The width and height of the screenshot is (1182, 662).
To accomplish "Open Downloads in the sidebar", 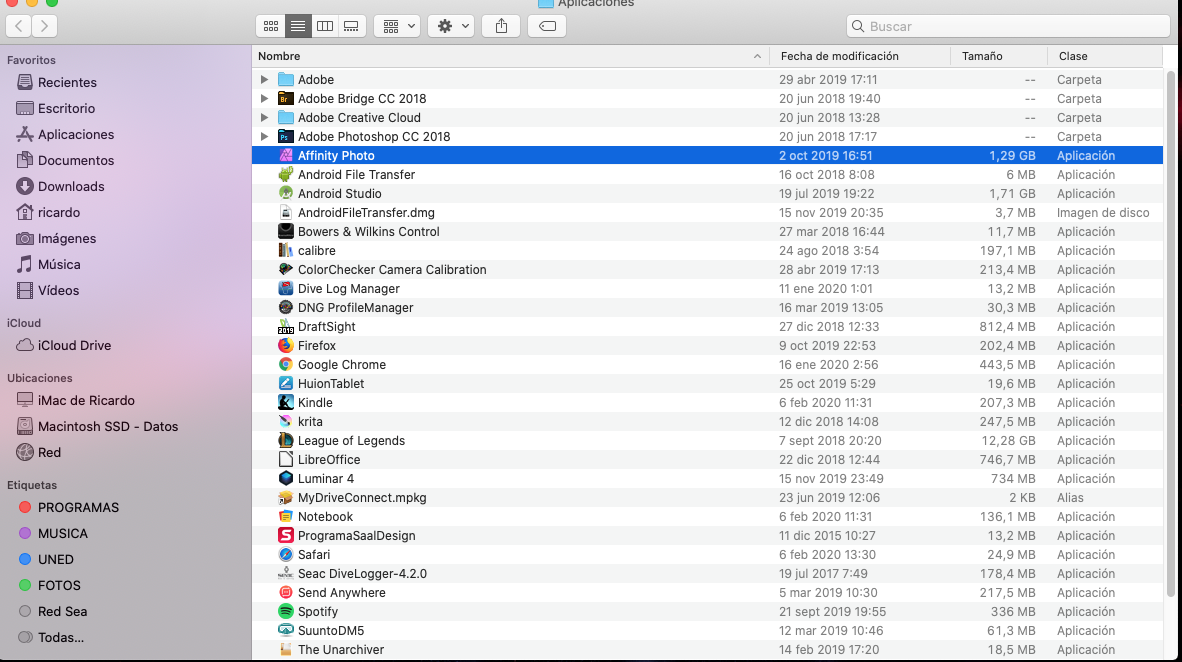I will (x=71, y=186).
